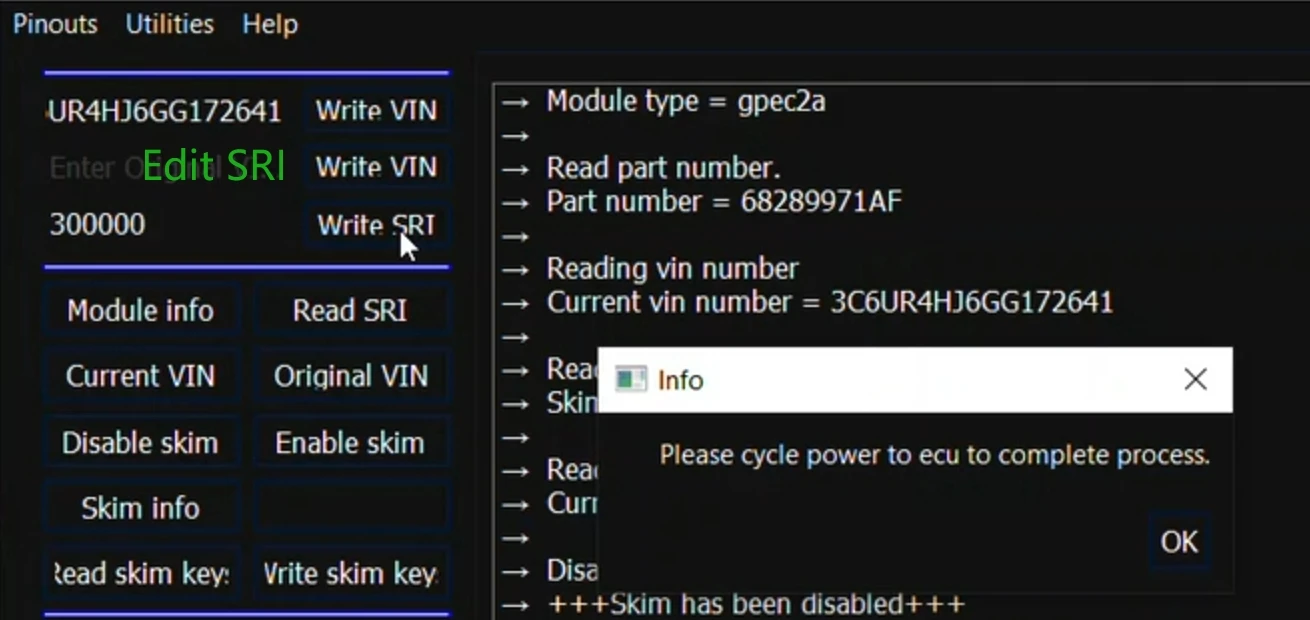Click the Write skim keys button
This screenshot has height=620, width=1310.
click(x=351, y=573)
